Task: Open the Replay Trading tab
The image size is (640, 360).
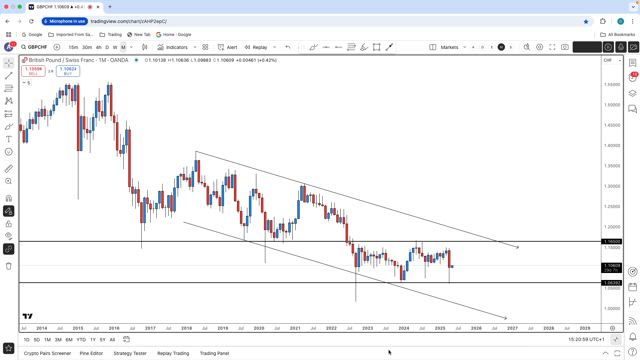Action: (x=173, y=353)
